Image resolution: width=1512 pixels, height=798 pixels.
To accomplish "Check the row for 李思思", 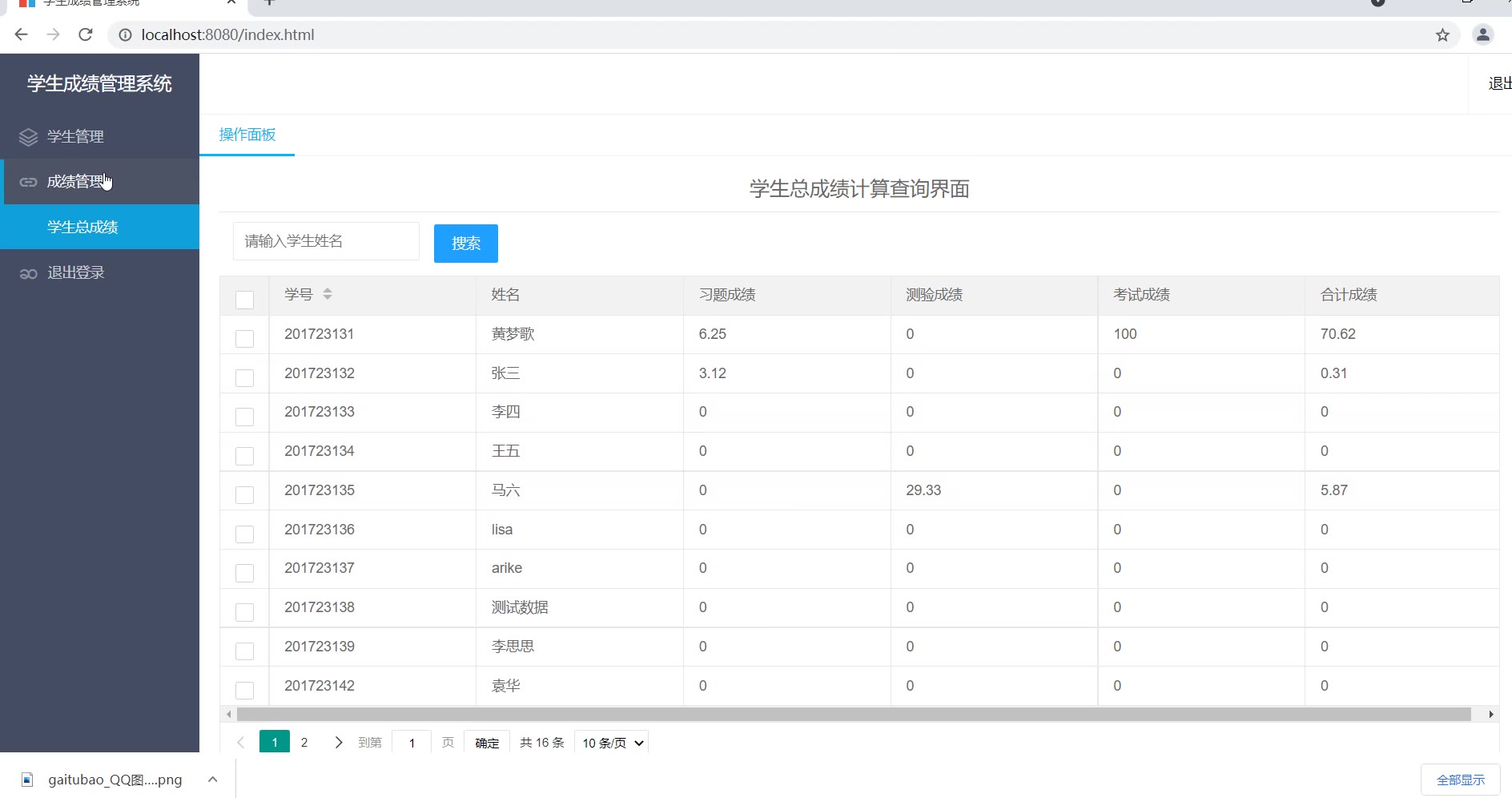I will (x=244, y=651).
